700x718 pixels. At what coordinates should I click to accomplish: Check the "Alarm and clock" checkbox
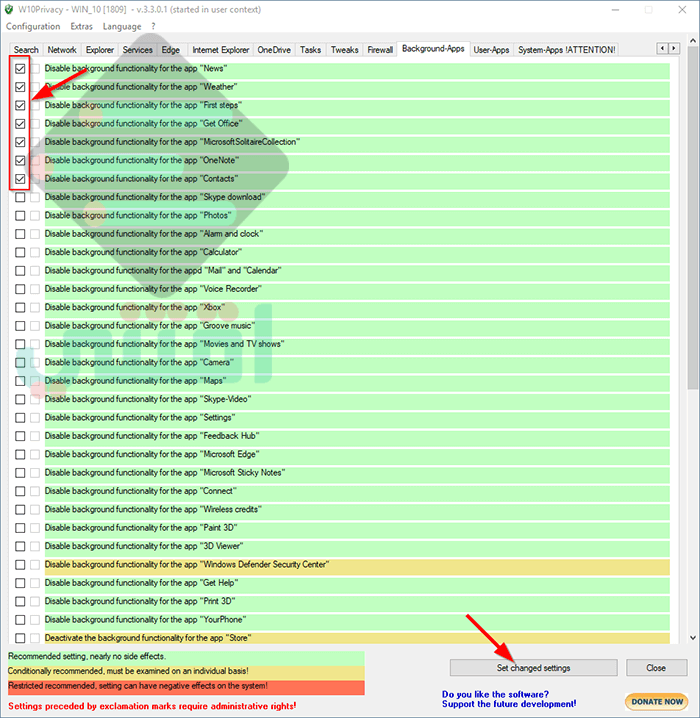pyautogui.click(x=20, y=234)
